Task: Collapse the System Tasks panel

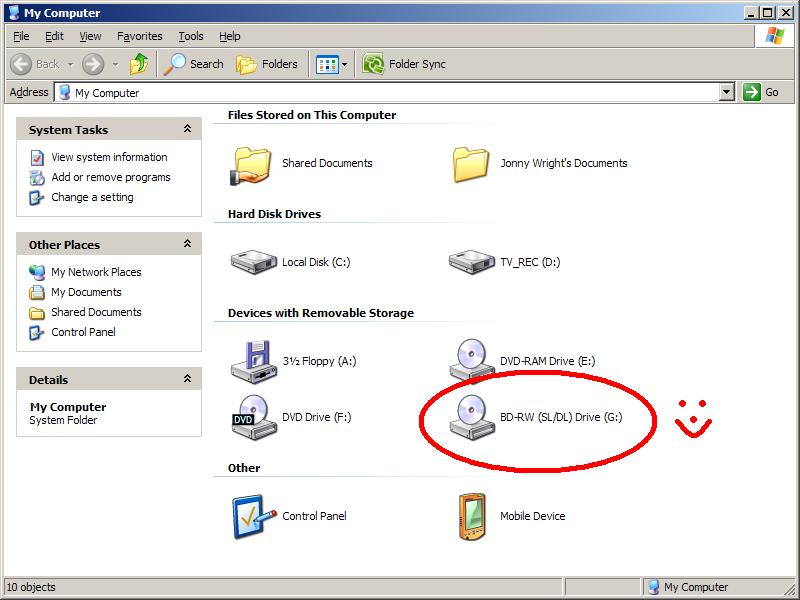Action: pyautogui.click(x=185, y=128)
